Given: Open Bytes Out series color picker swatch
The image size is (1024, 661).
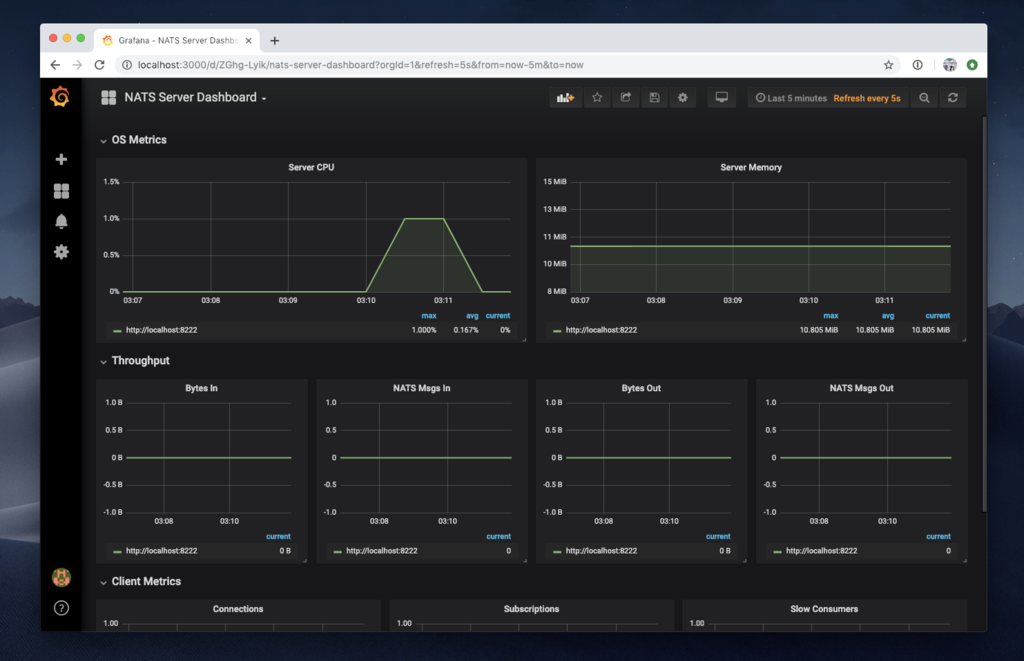Looking at the screenshot, I should click(x=556, y=551).
